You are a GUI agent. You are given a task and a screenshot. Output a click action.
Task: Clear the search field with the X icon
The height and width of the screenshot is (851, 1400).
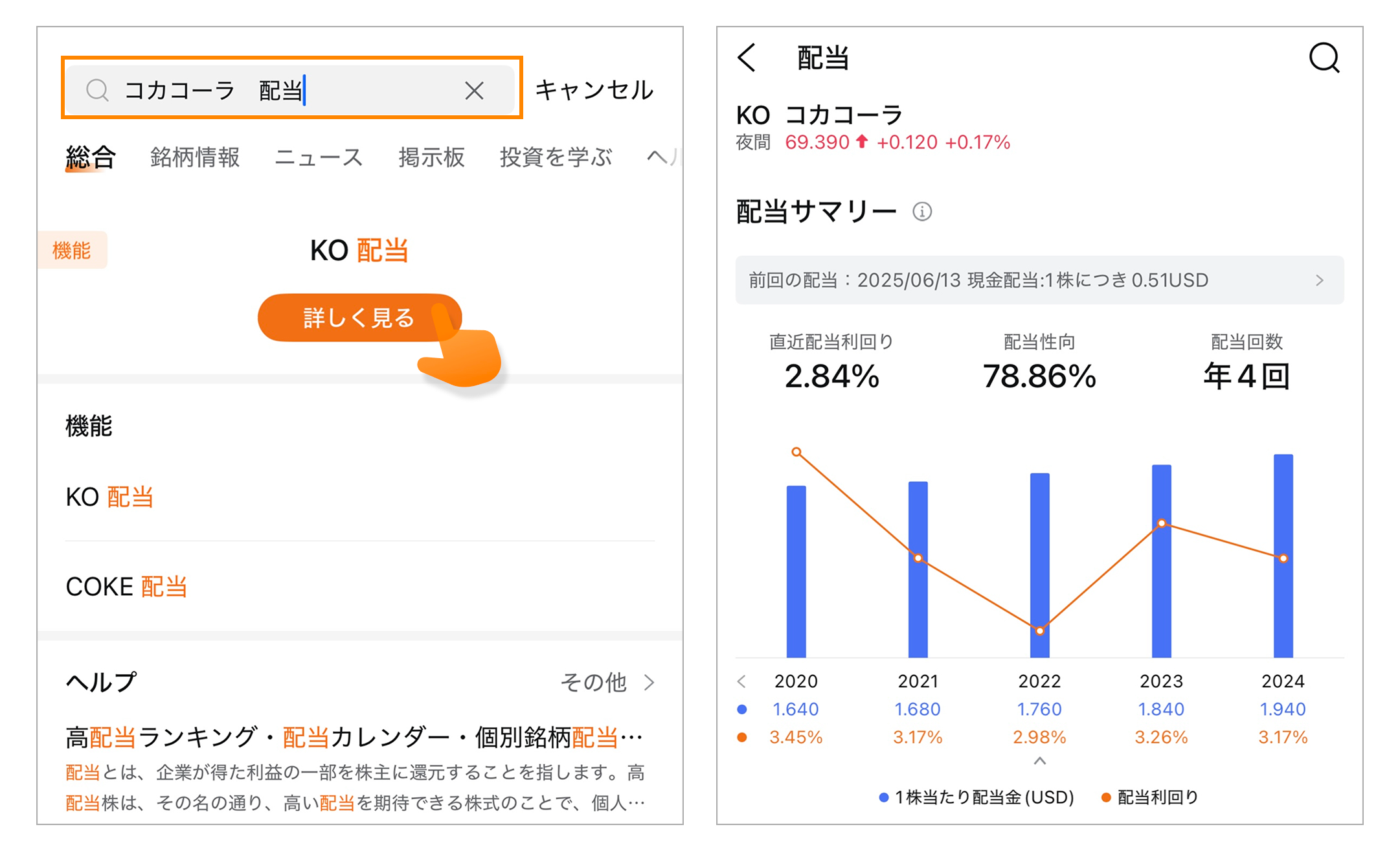pos(474,91)
